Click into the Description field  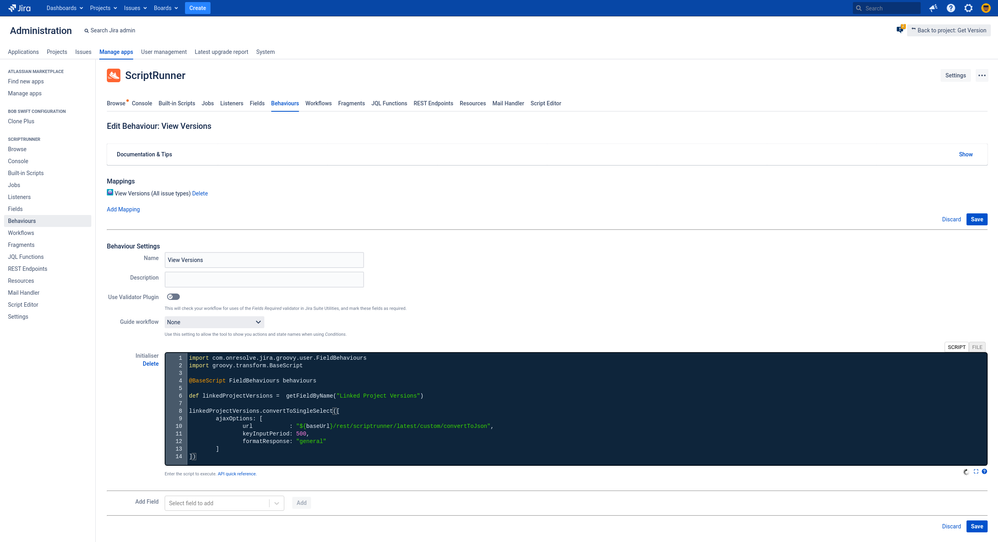264,279
